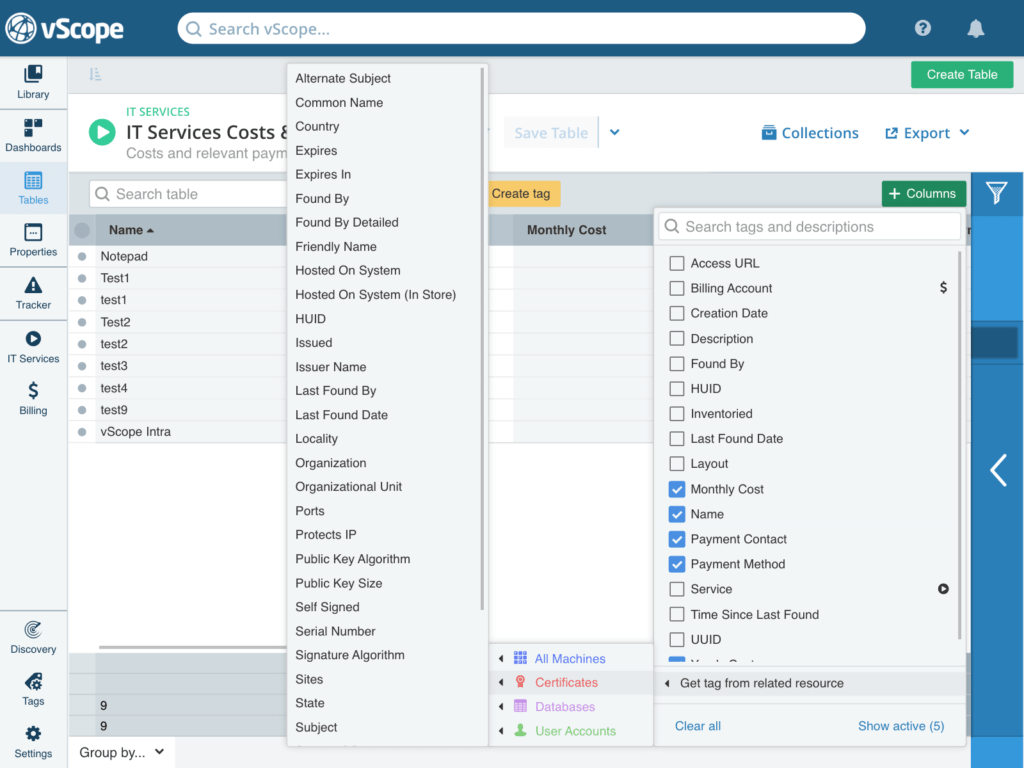Focus the Search table field
Screen dimensions: 1024x768
(x=188, y=194)
